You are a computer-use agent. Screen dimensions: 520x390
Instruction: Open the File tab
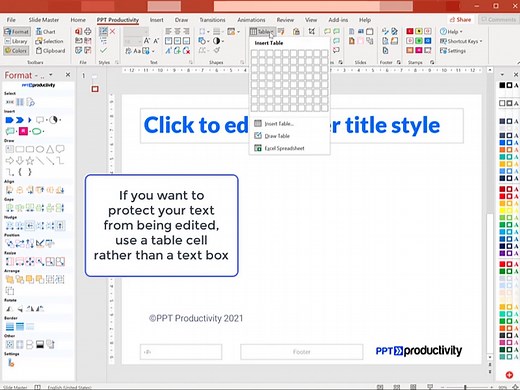click(x=11, y=20)
